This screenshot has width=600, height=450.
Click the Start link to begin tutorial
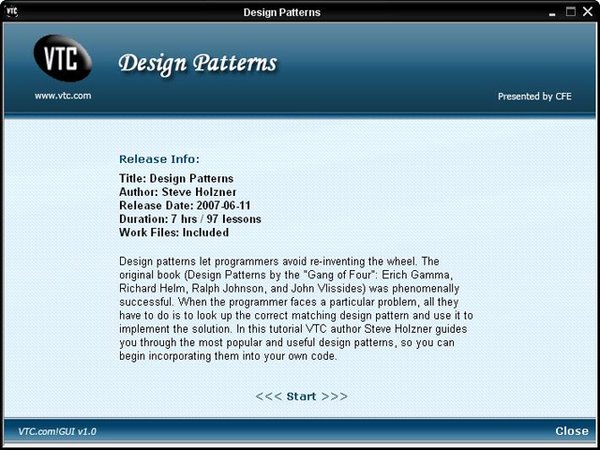tap(301, 396)
